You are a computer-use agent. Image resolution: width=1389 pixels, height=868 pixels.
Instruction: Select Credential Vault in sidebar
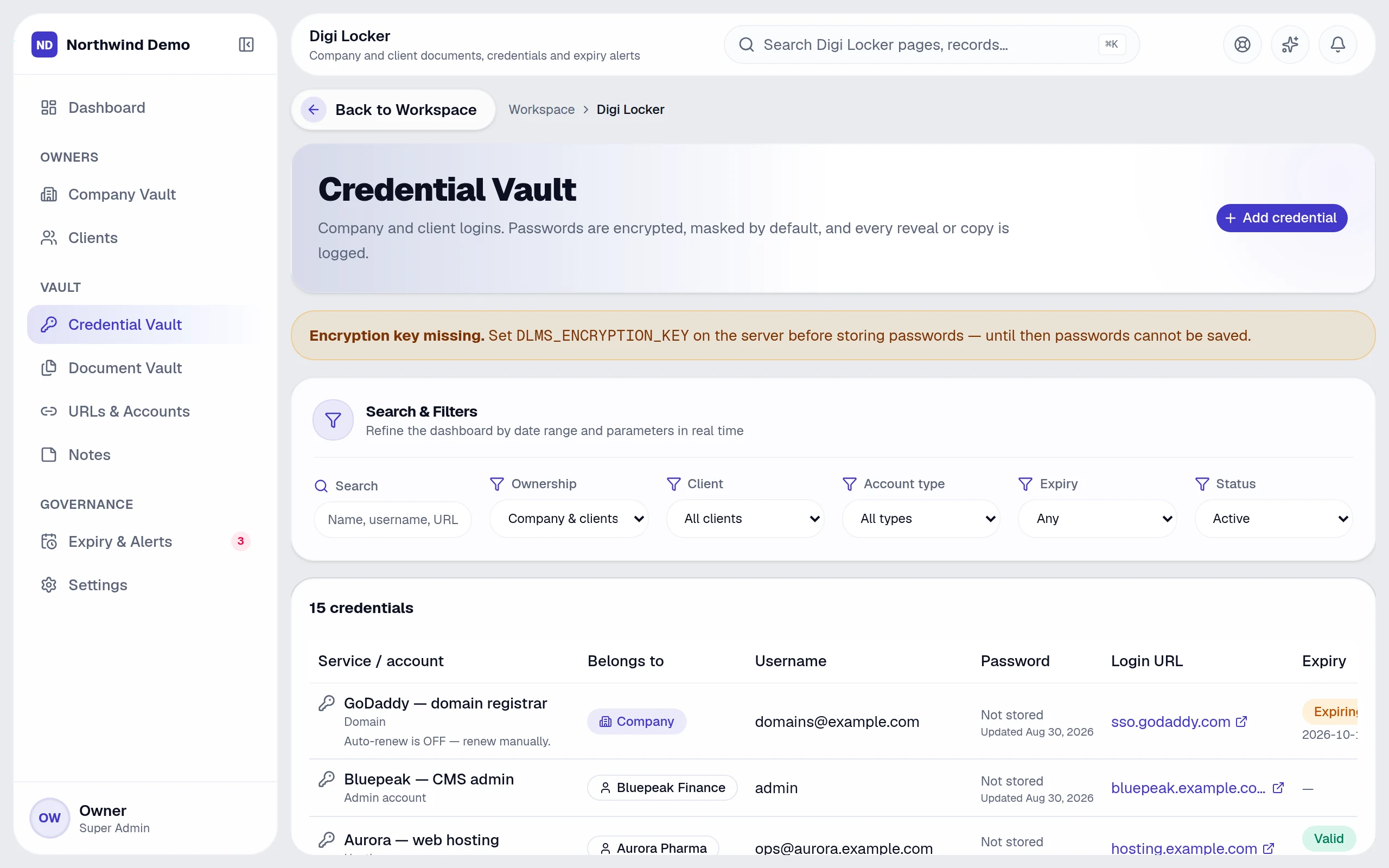145,324
